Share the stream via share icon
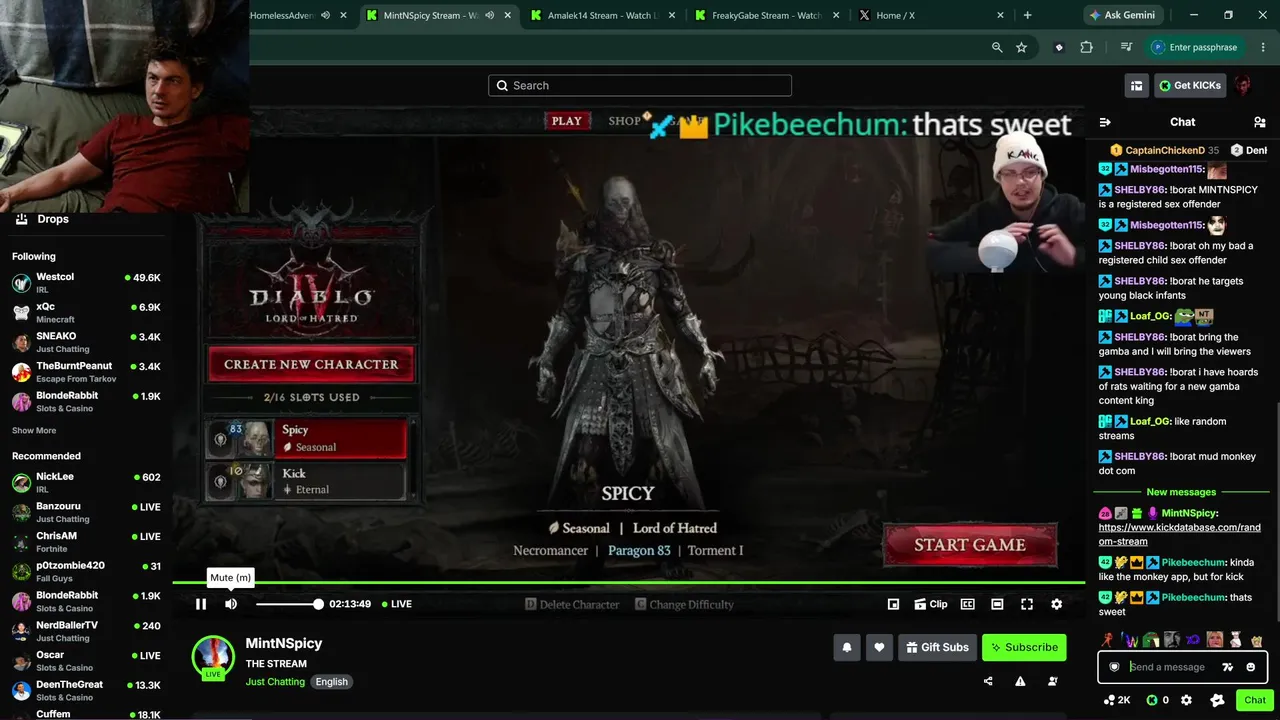This screenshot has width=1280, height=720. point(988,682)
